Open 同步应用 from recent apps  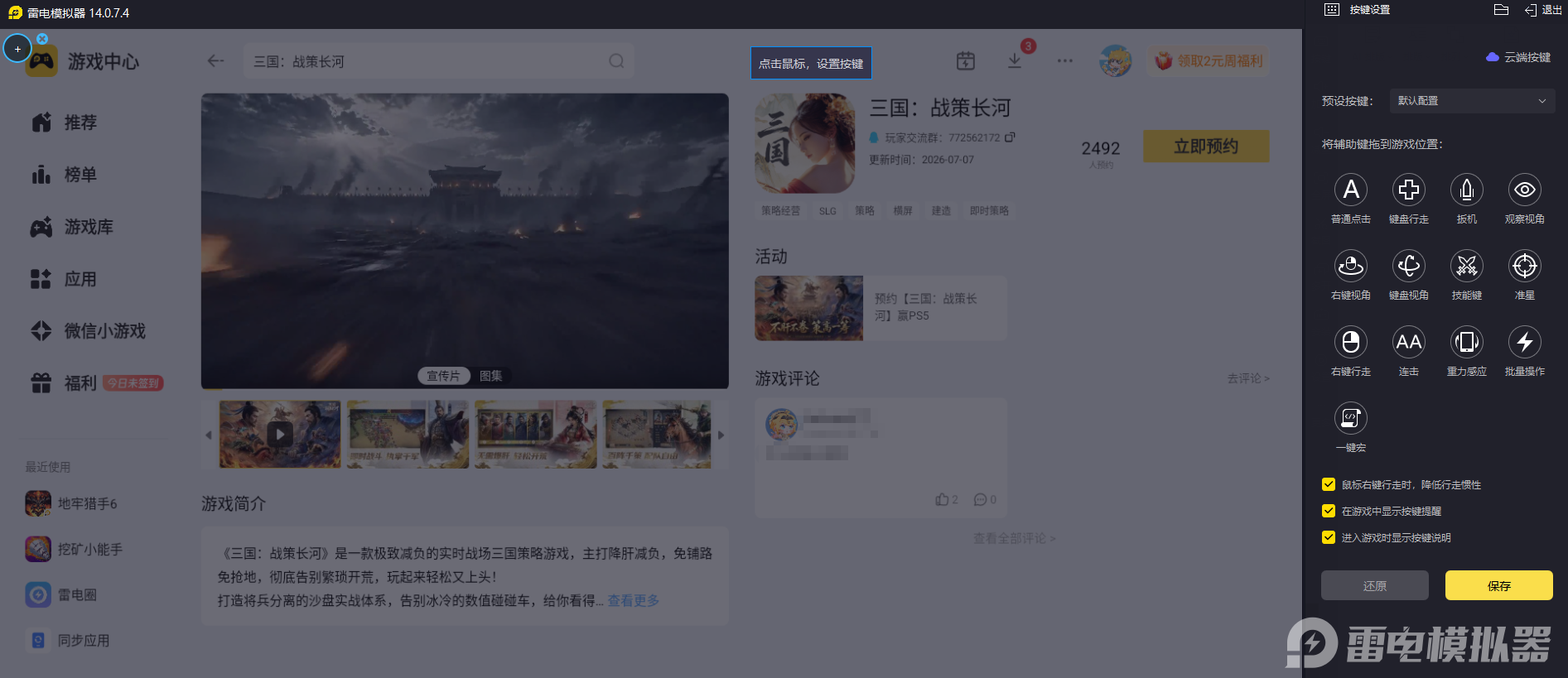pyautogui.click(x=68, y=640)
